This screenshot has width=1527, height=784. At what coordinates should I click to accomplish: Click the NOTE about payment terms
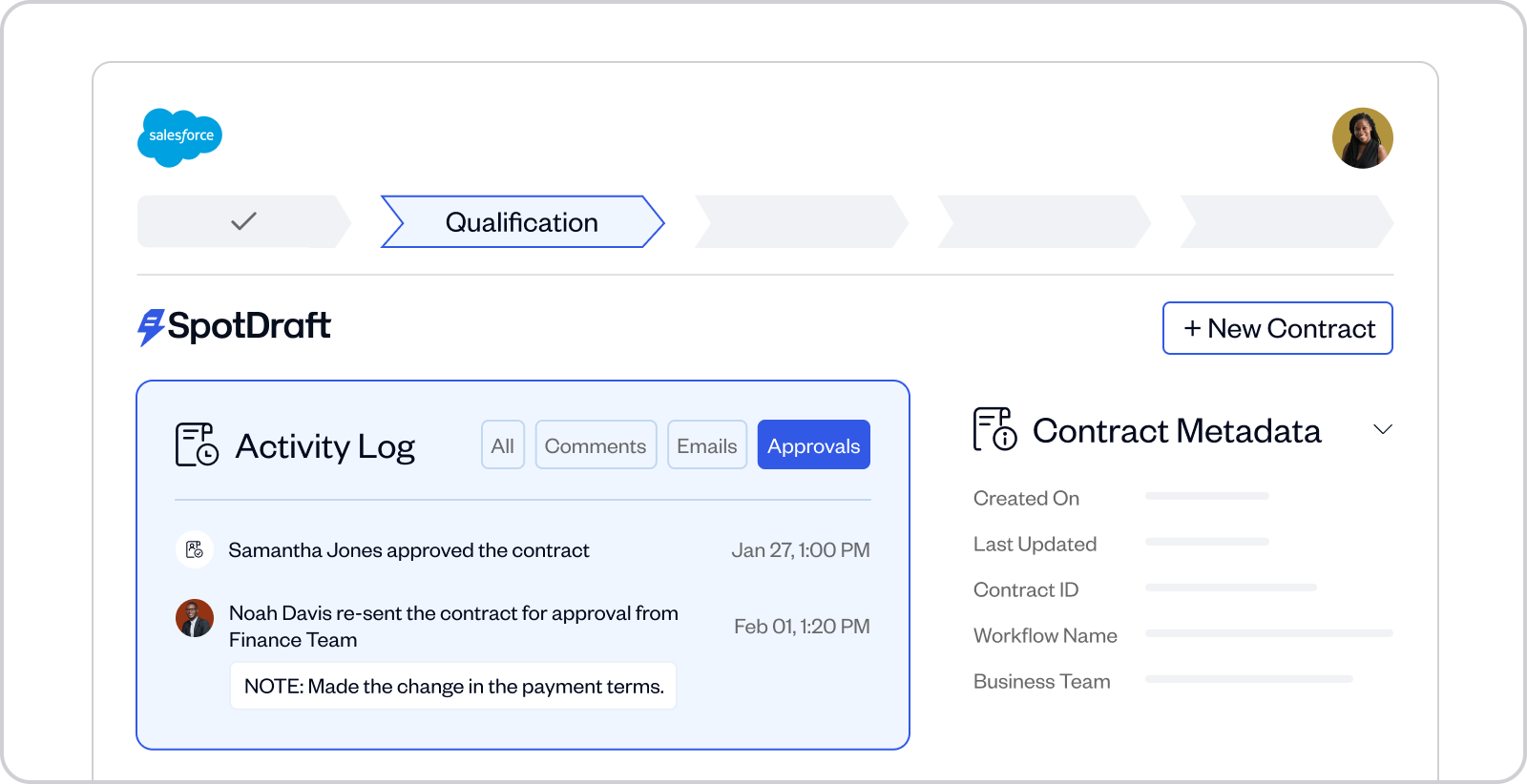(453, 686)
